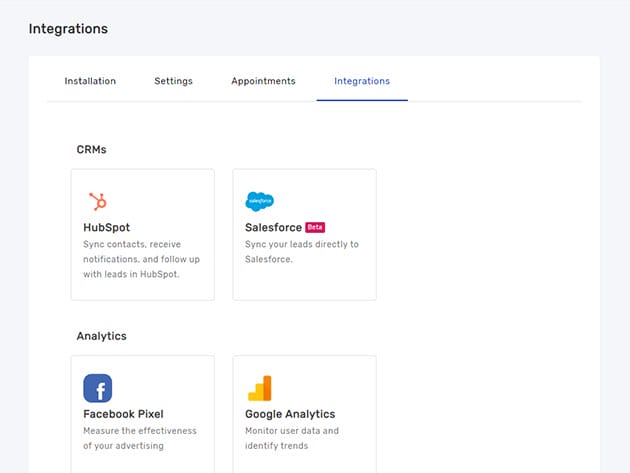Switch to the Installation tab

90,81
